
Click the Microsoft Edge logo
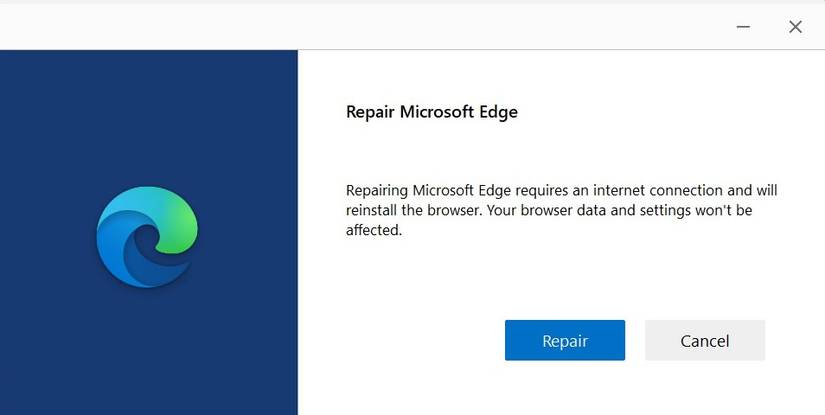148,237
